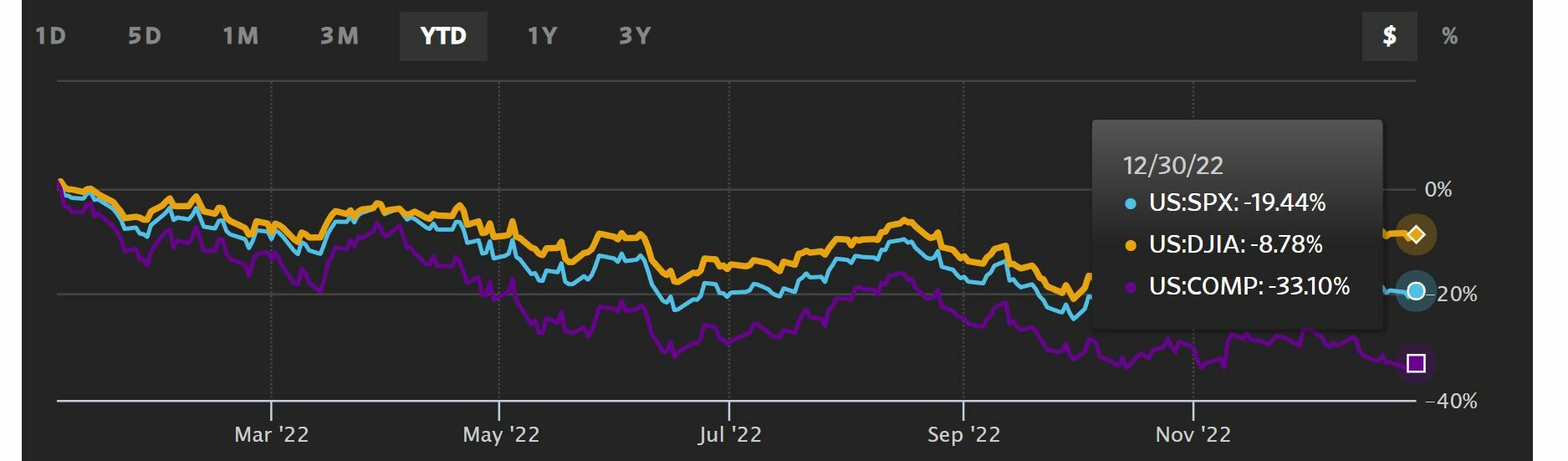Select the 1D time range
The width and height of the screenshot is (1568, 461).
51,36
